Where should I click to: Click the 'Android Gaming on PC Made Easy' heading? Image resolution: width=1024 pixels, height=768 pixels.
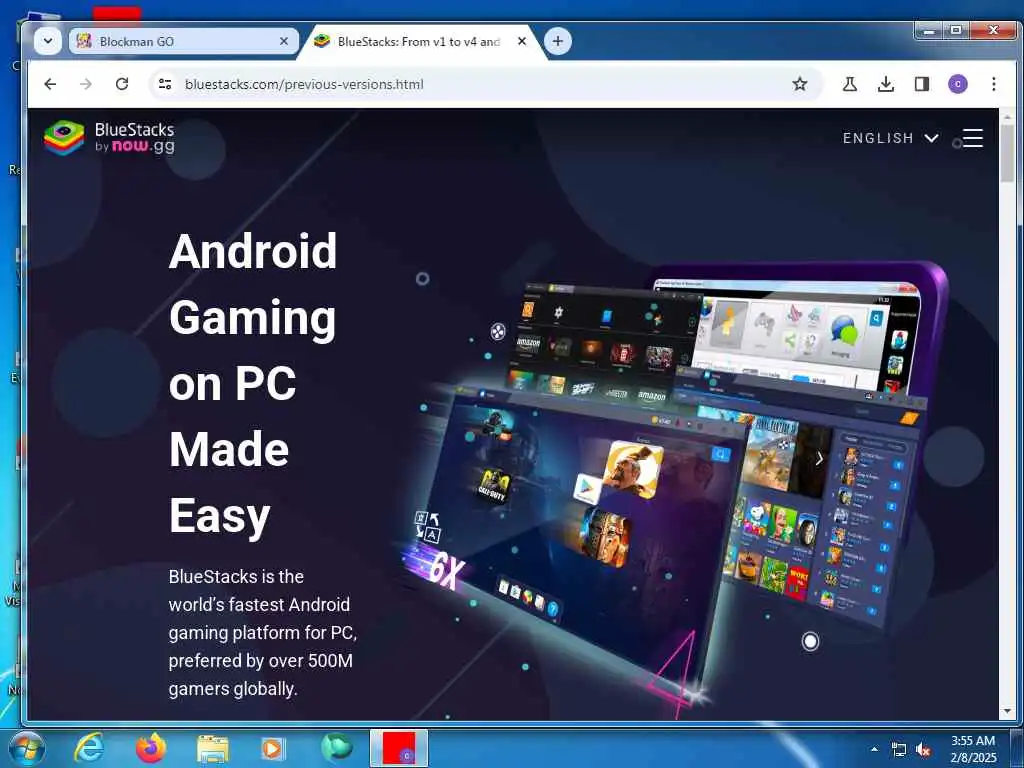point(253,383)
